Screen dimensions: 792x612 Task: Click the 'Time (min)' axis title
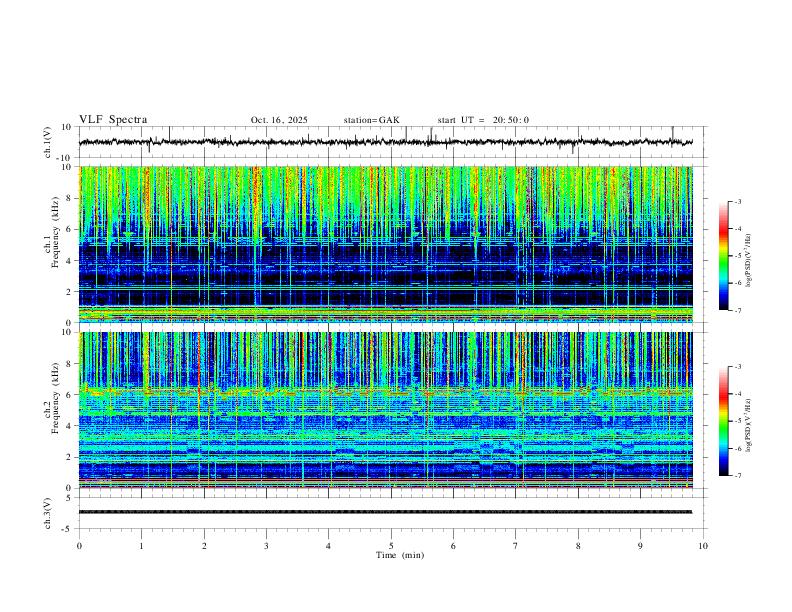(400, 555)
